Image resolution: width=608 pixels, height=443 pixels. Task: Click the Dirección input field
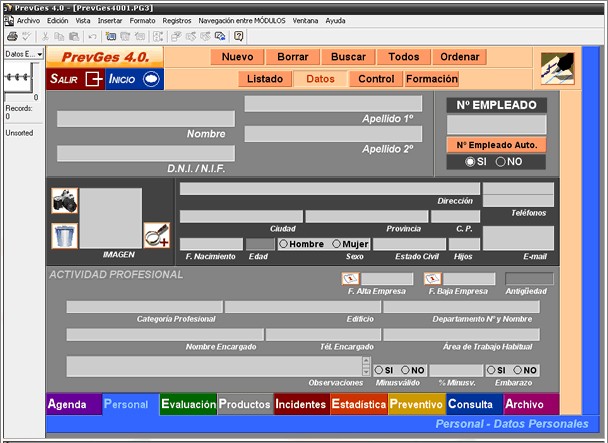(330, 189)
